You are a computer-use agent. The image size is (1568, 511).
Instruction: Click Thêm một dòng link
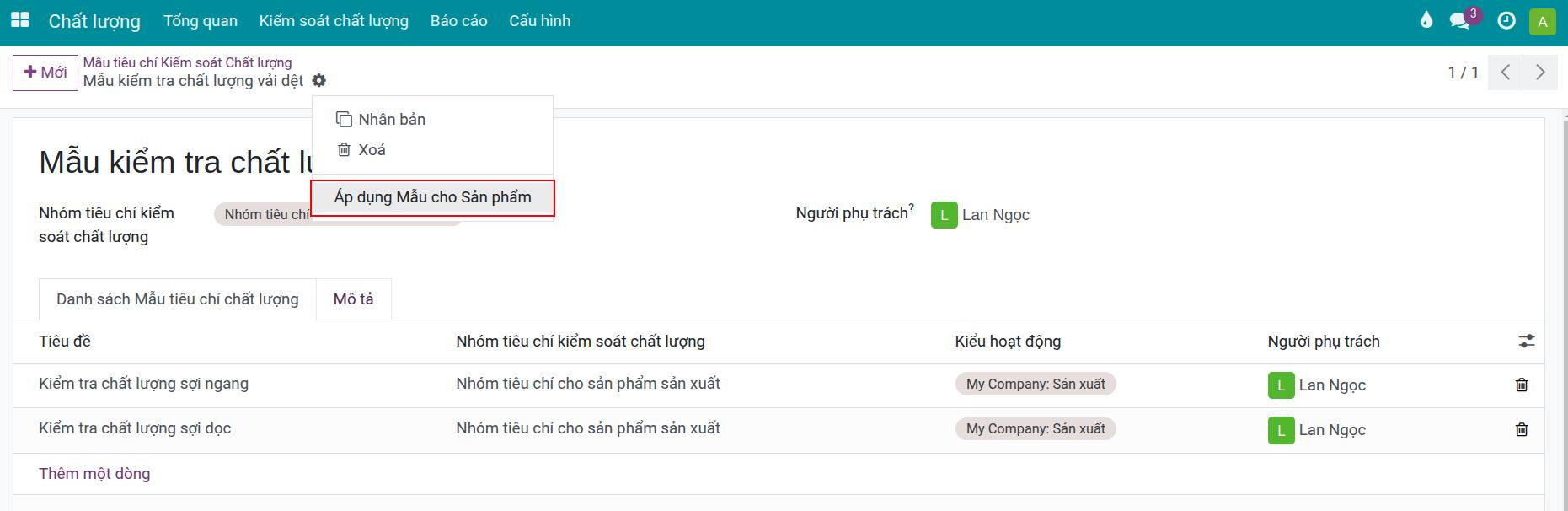(x=94, y=474)
